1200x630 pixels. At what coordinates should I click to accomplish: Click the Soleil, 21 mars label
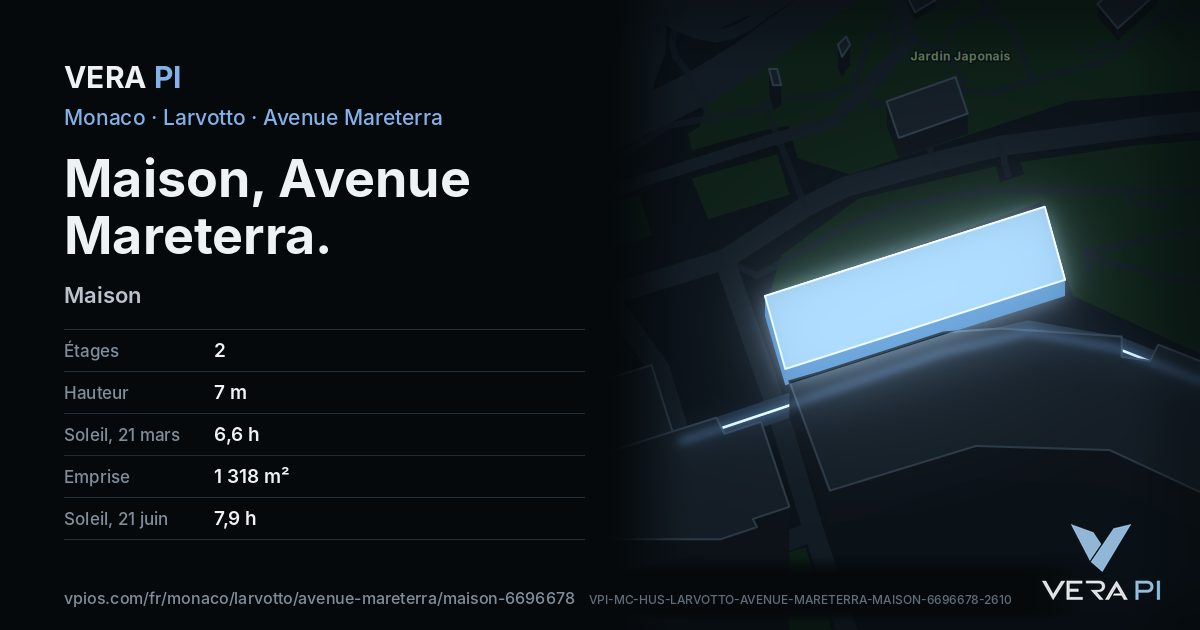coord(122,435)
